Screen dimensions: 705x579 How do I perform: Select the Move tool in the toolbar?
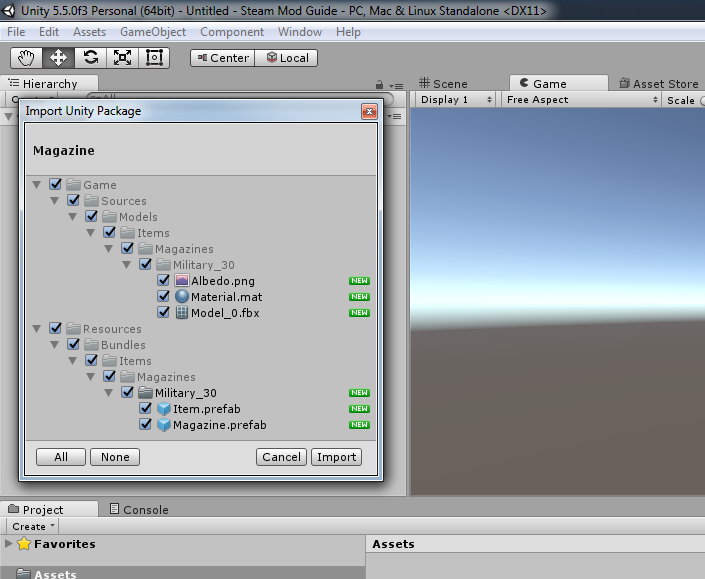click(x=58, y=58)
